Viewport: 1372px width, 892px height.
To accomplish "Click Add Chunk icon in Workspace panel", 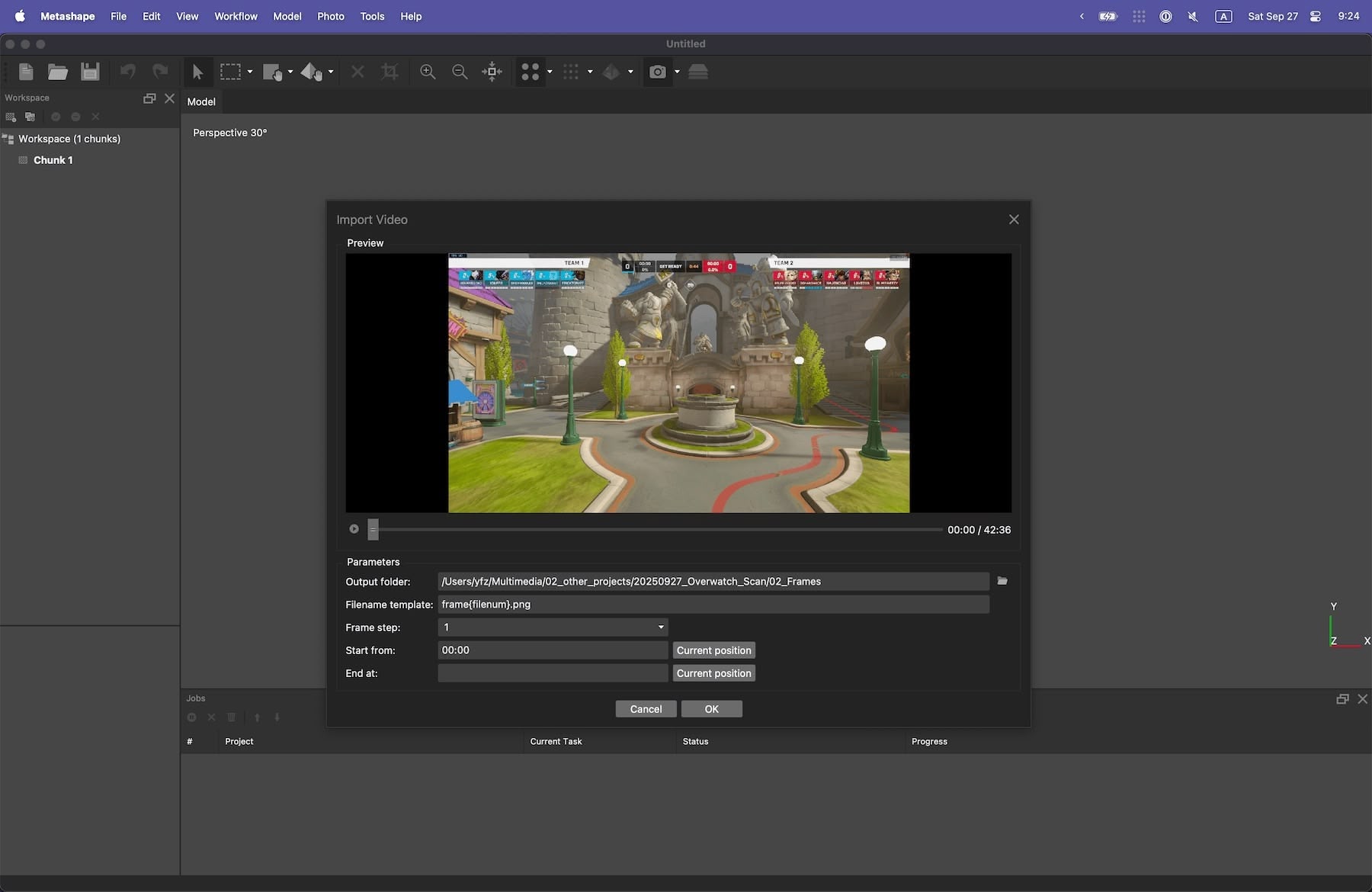I will pyautogui.click(x=11, y=117).
